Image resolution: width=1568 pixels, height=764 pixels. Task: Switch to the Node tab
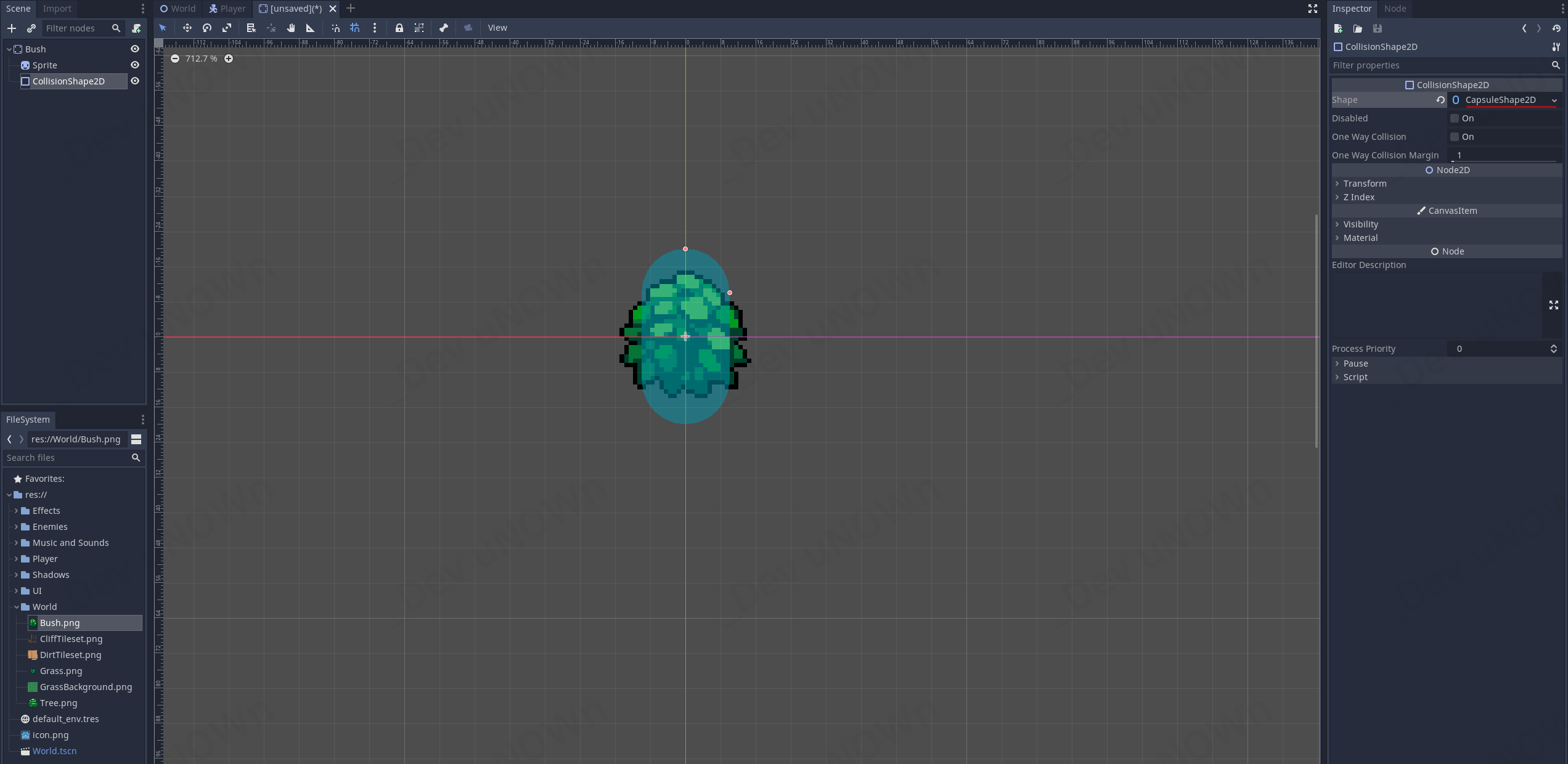[x=1395, y=9]
